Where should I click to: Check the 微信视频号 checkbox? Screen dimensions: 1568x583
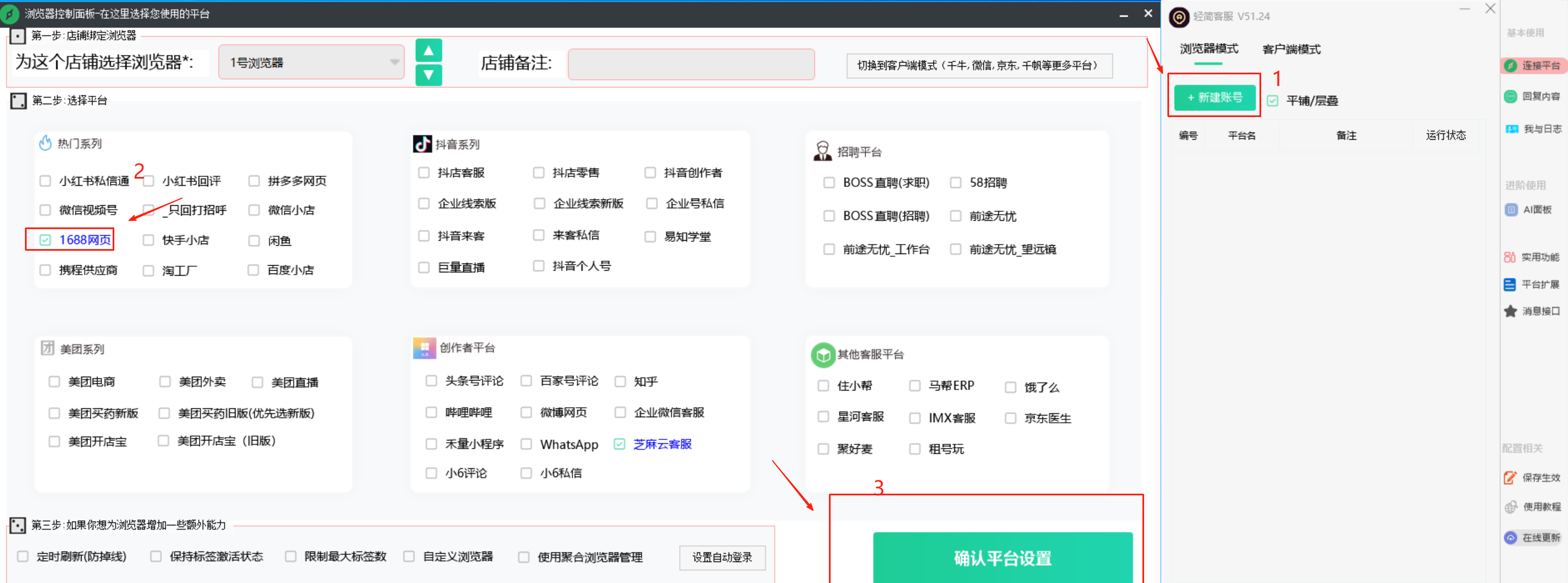(x=45, y=210)
